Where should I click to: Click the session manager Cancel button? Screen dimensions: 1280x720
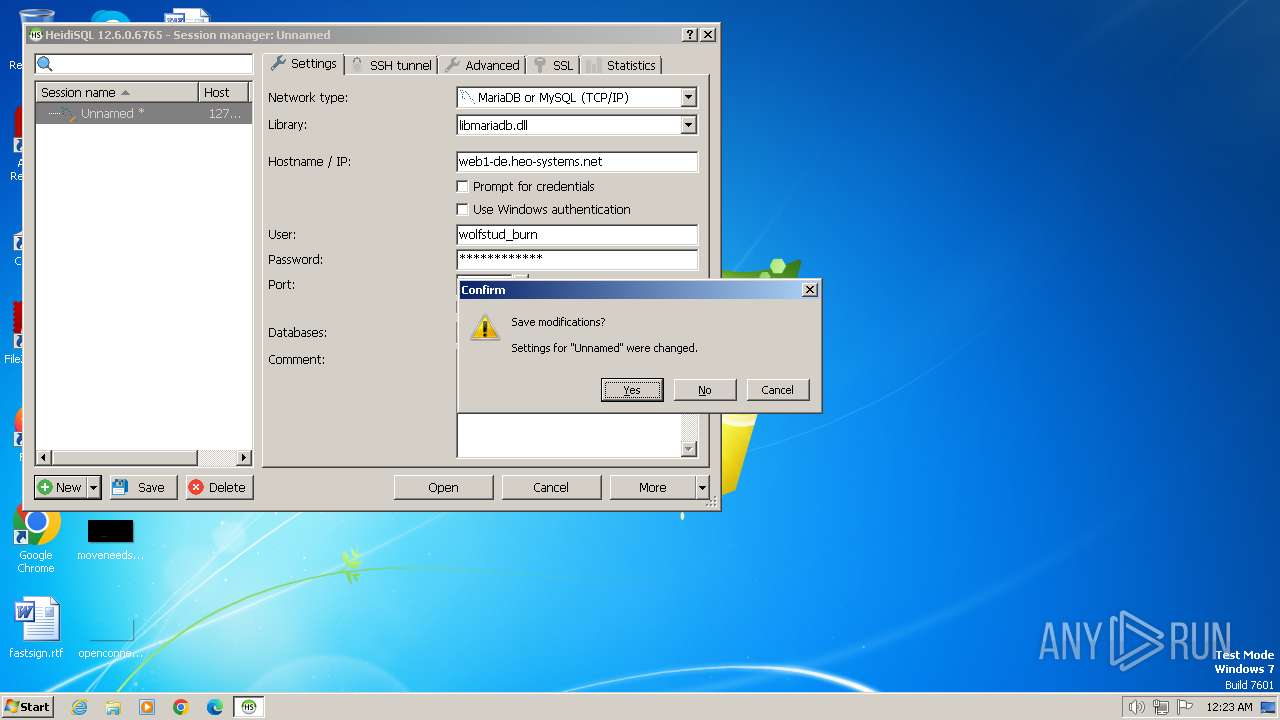pos(551,487)
